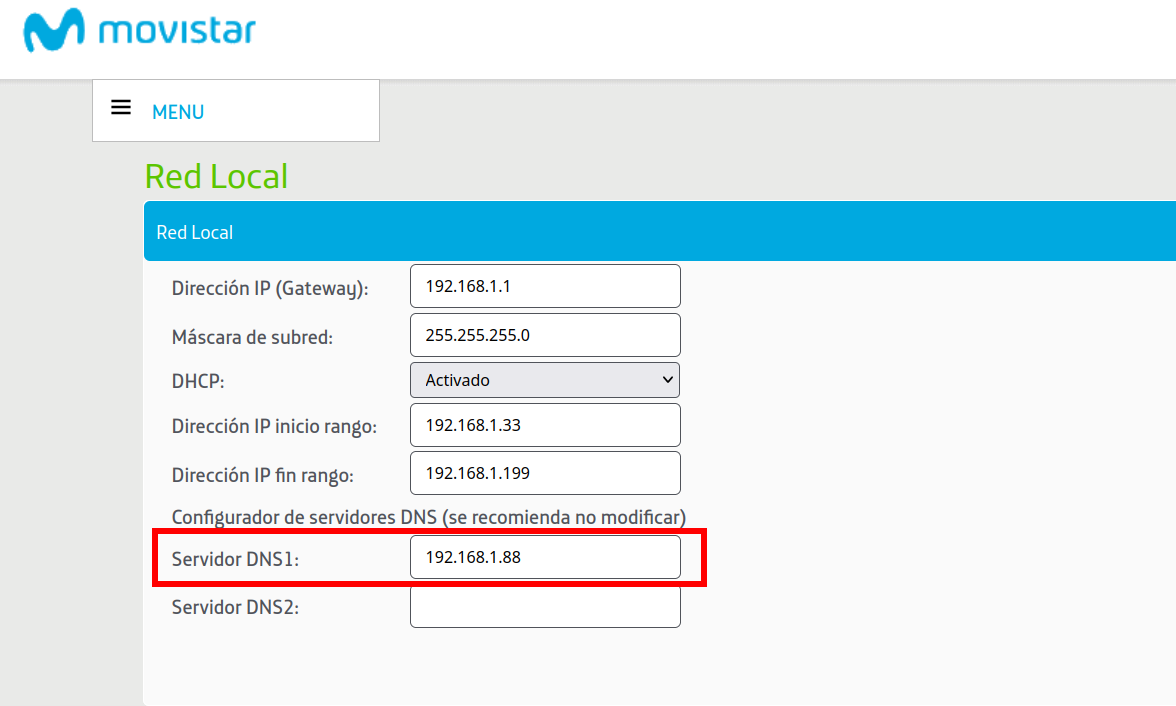Click the blue Red Local panel header

coord(660,231)
